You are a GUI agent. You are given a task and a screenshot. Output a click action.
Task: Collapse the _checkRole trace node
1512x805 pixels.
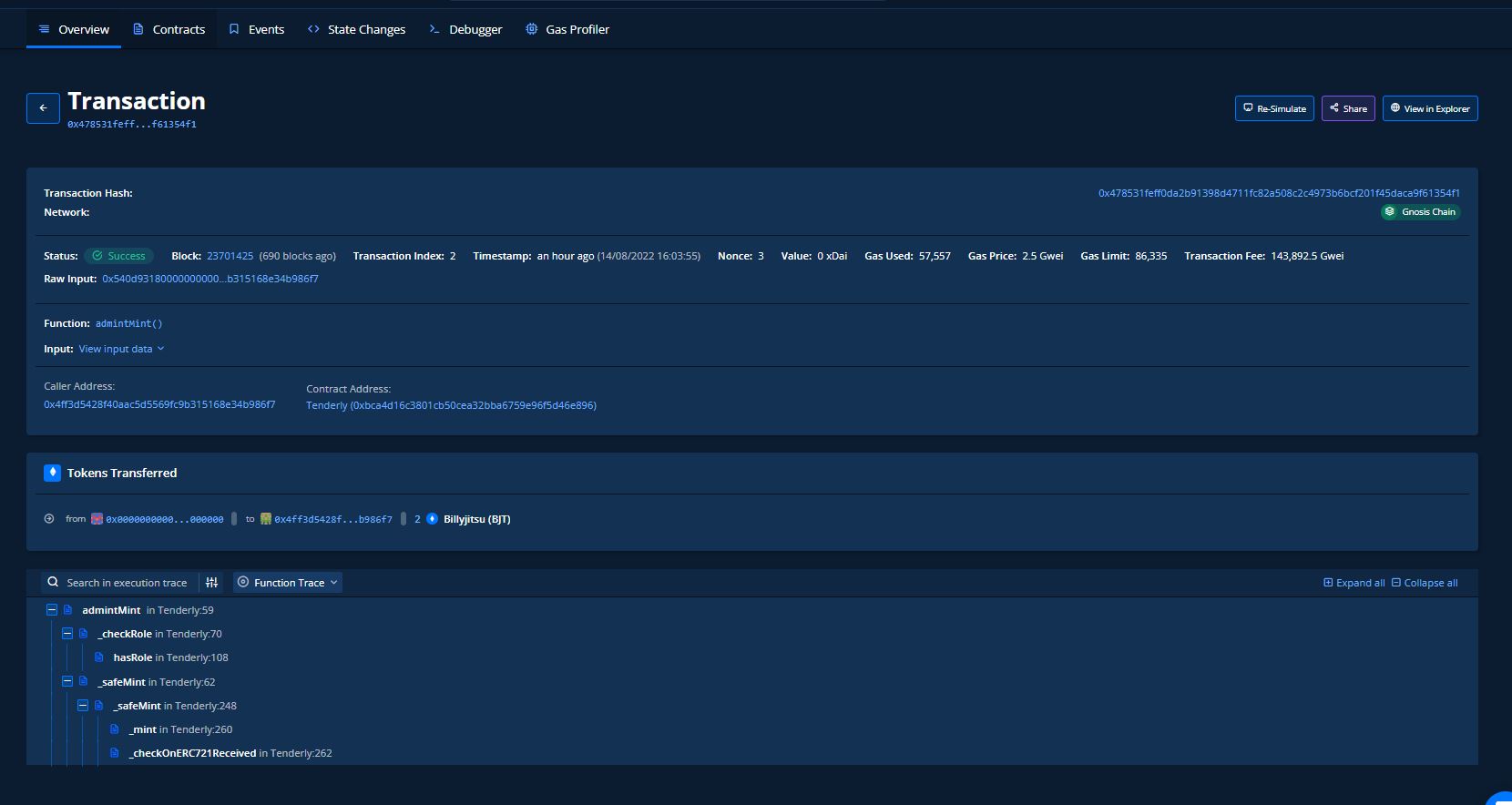click(x=67, y=634)
